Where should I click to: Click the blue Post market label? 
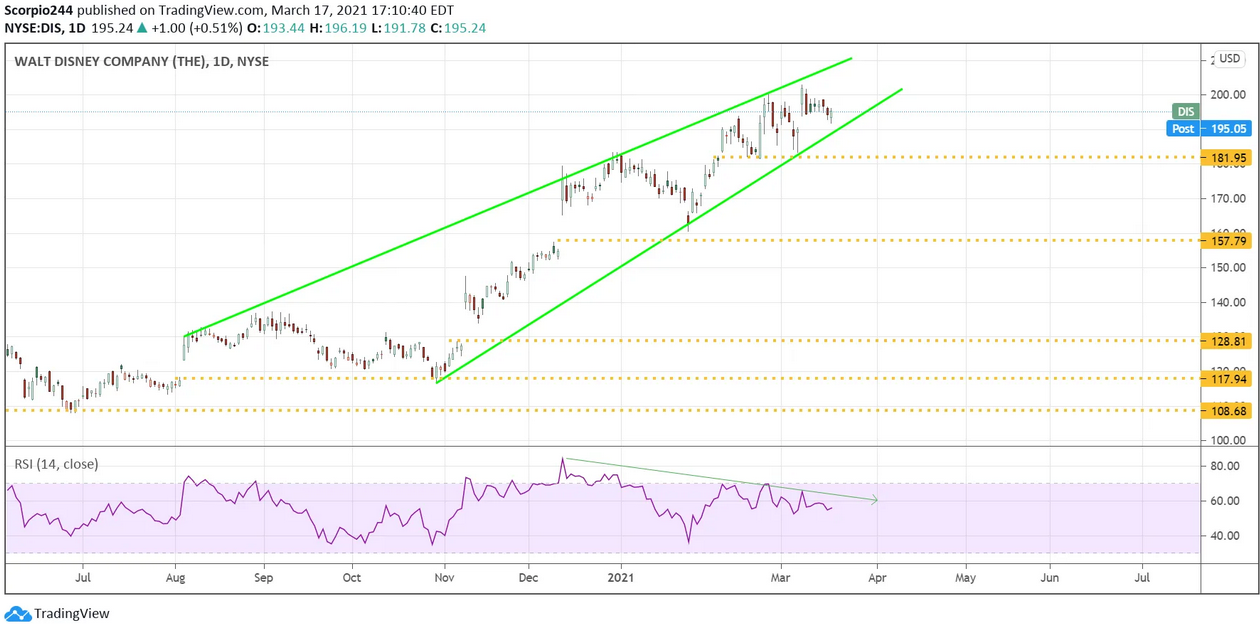[x=1183, y=128]
